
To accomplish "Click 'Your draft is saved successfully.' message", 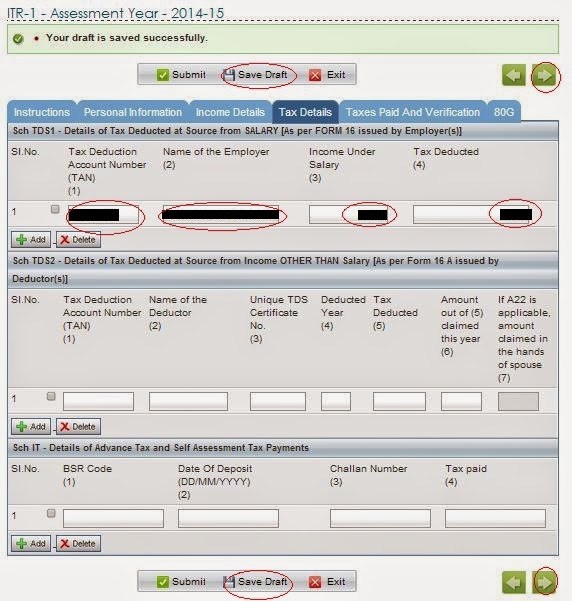I will pyautogui.click(x=127, y=38).
